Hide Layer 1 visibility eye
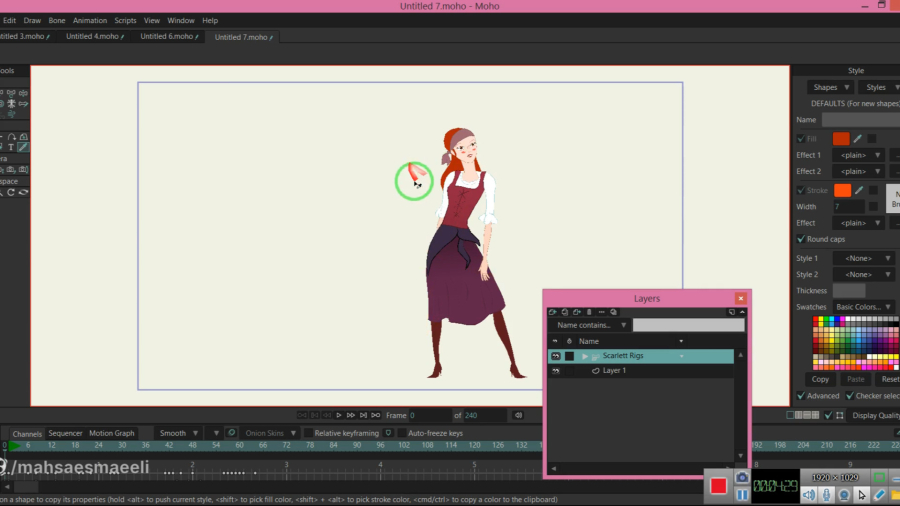This screenshot has width=900, height=506. click(556, 371)
